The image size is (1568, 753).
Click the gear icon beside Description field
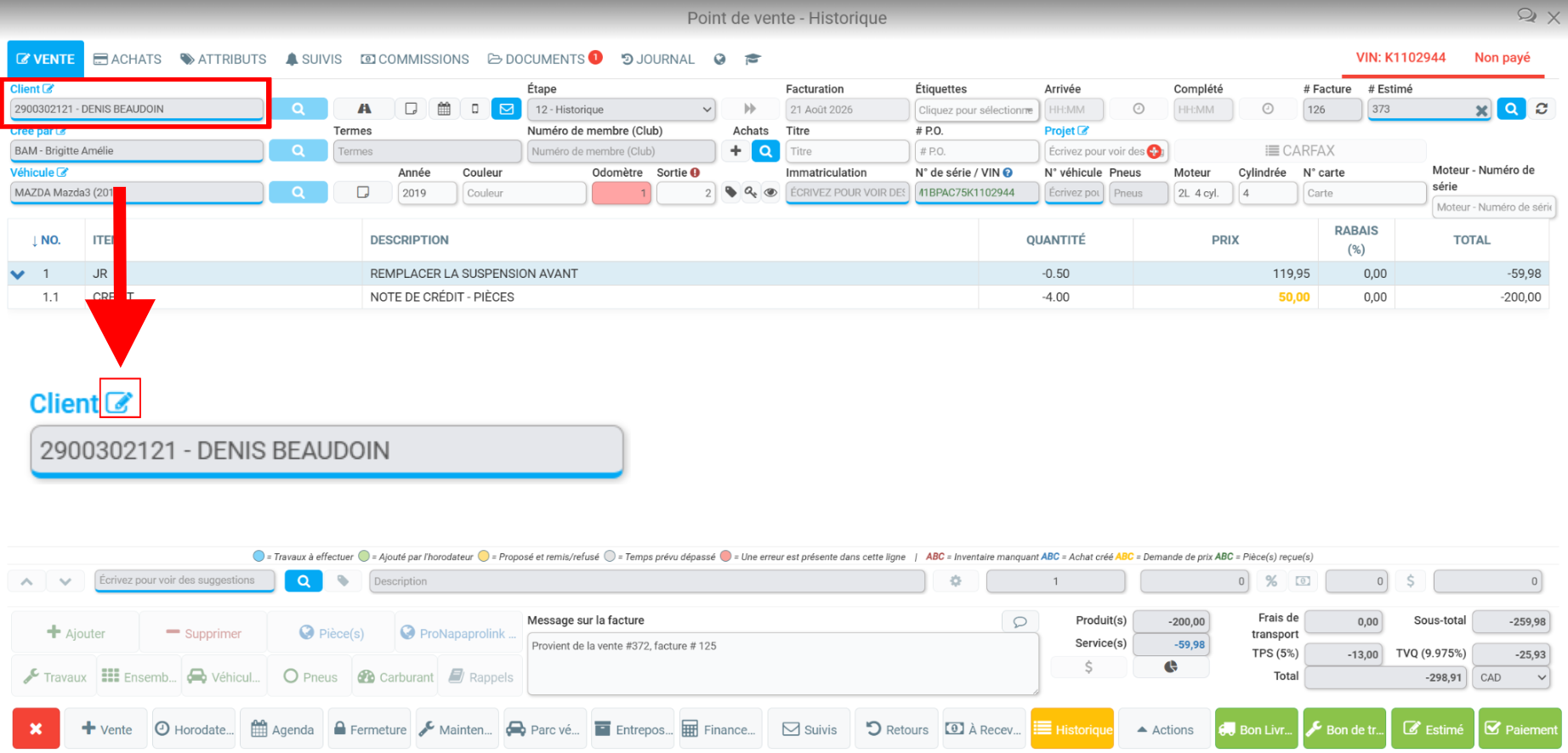[956, 581]
